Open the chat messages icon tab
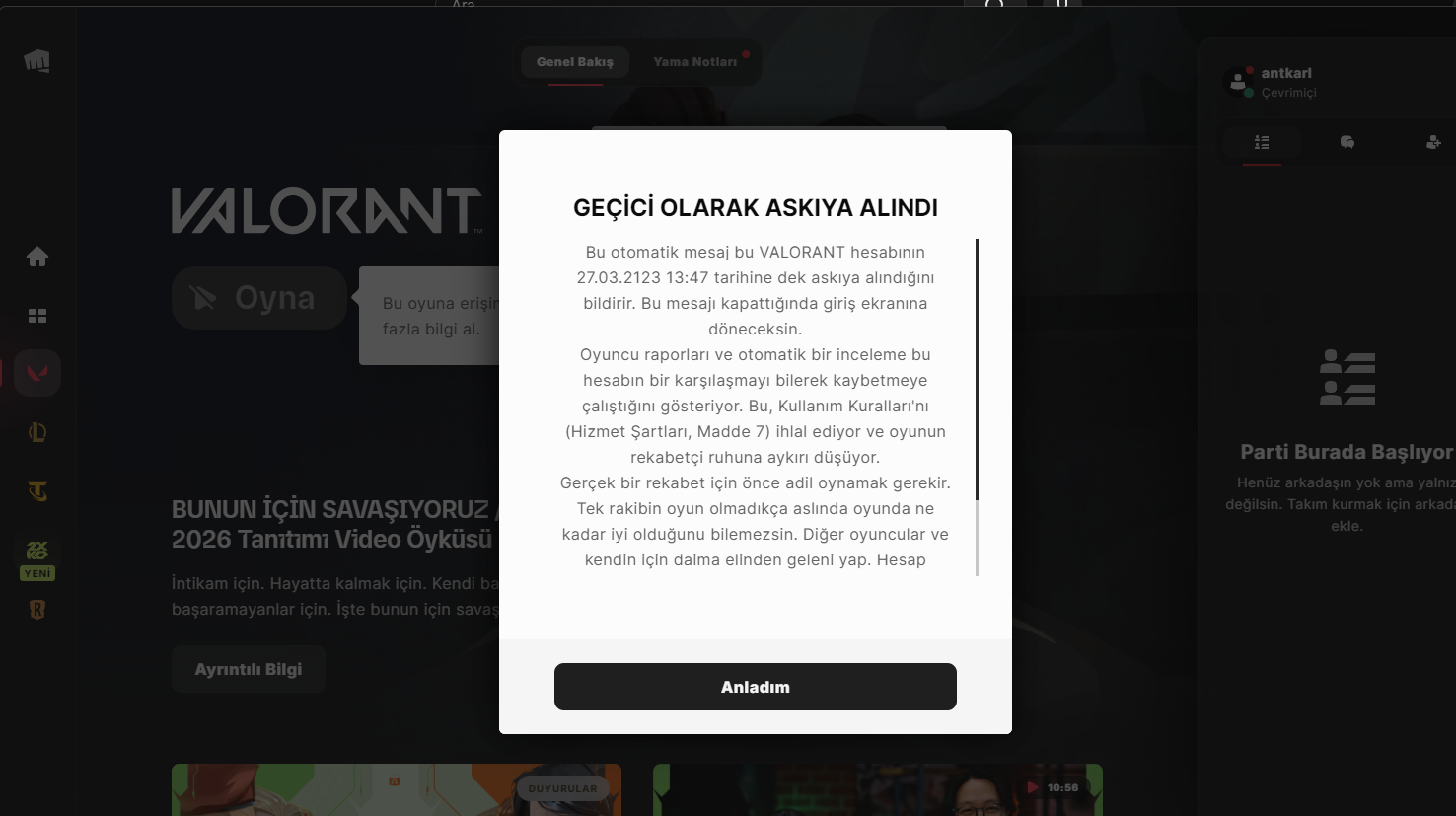 pyautogui.click(x=1347, y=142)
